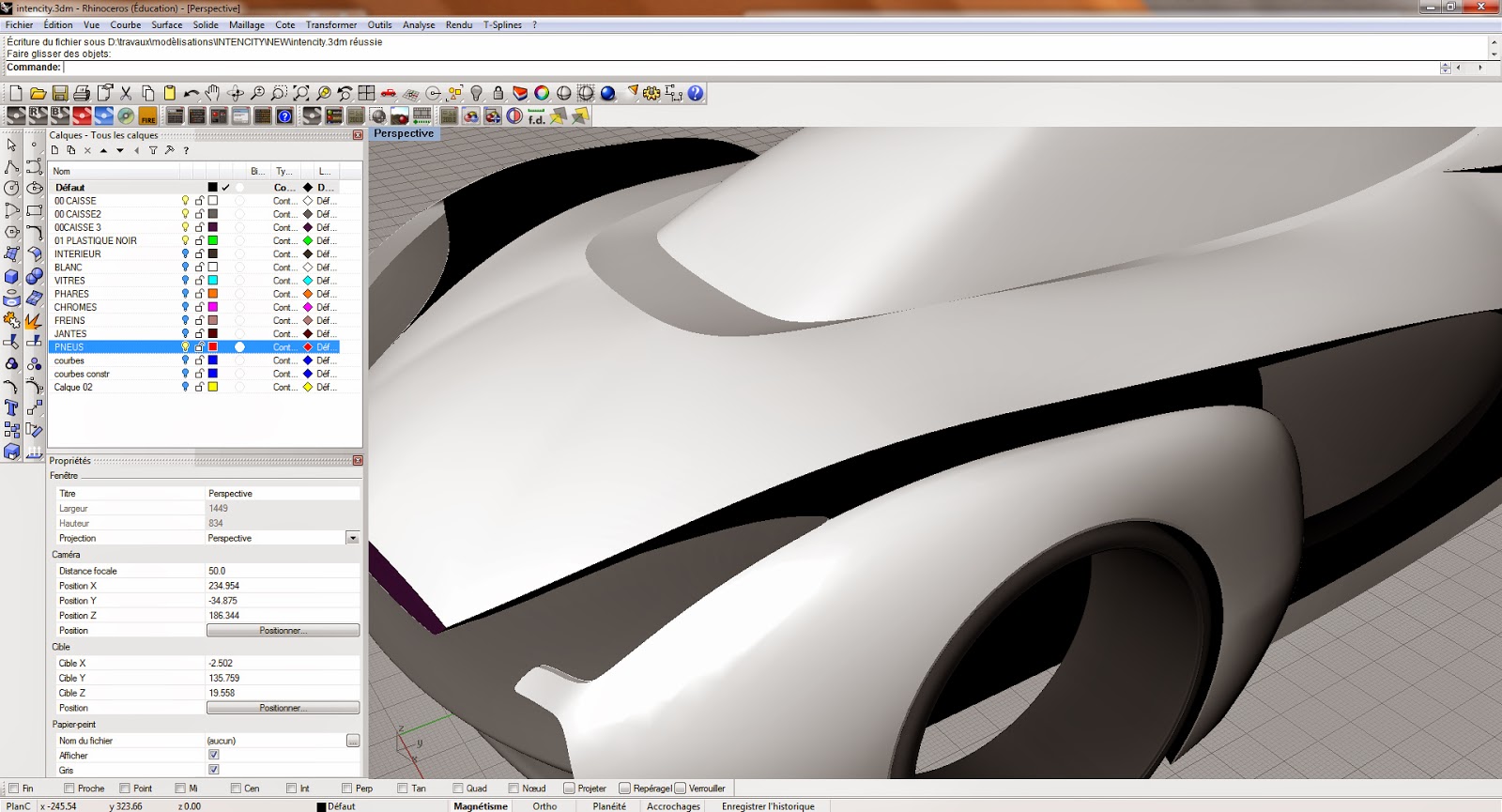Open the Courbe menu
This screenshot has height=812, width=1502.
pos(125,25)
